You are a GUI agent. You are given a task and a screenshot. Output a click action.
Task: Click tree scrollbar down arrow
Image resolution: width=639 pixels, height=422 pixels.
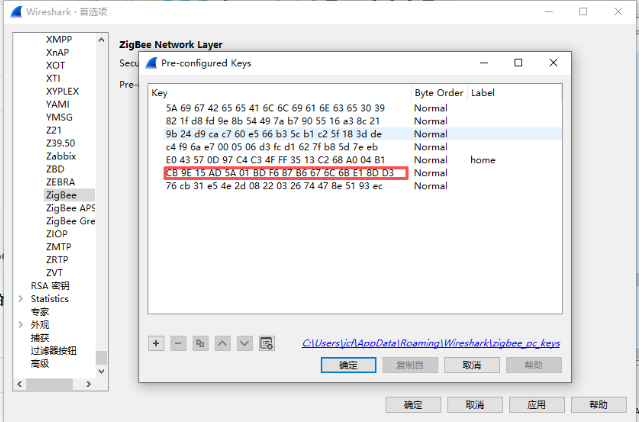tap(101, 371)
